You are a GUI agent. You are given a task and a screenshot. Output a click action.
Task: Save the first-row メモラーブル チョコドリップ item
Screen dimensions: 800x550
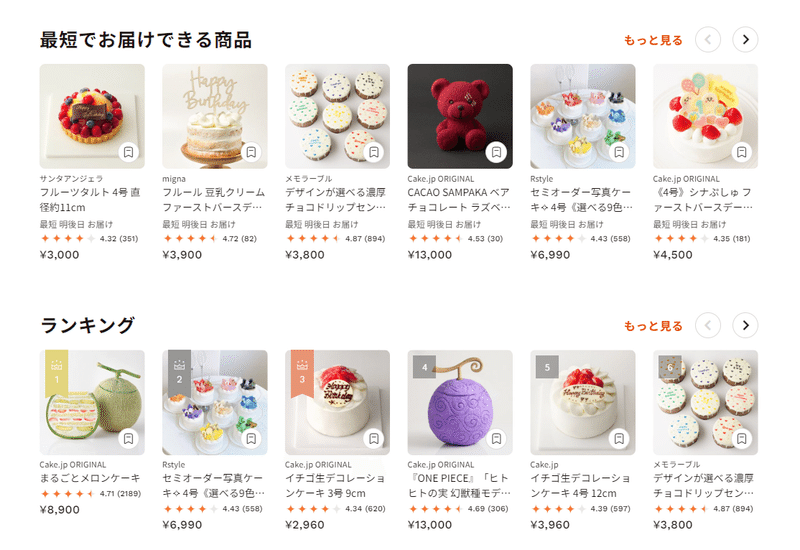(x=374, y=152)
